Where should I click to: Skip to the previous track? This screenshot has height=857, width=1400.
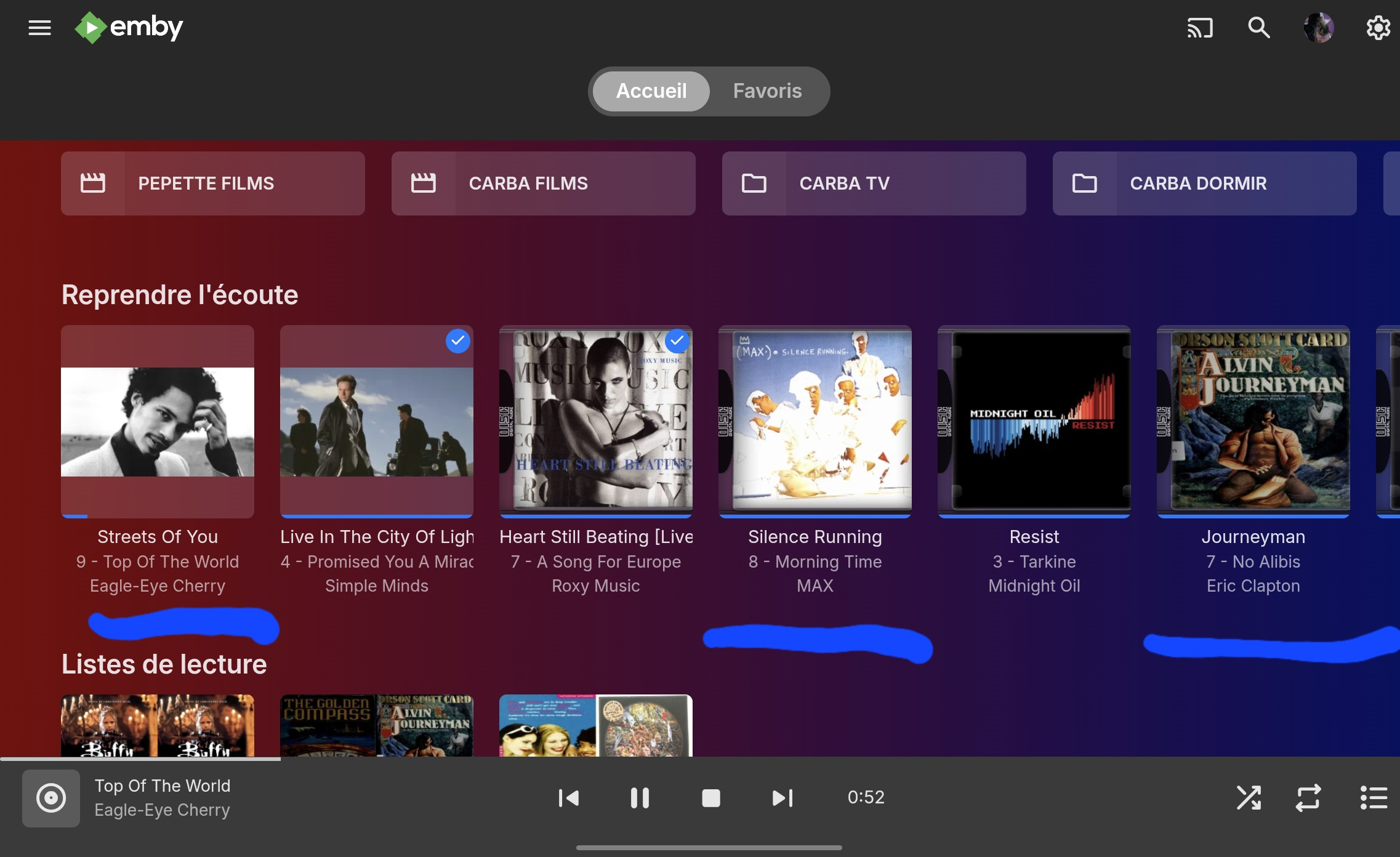tap(568, 798)
